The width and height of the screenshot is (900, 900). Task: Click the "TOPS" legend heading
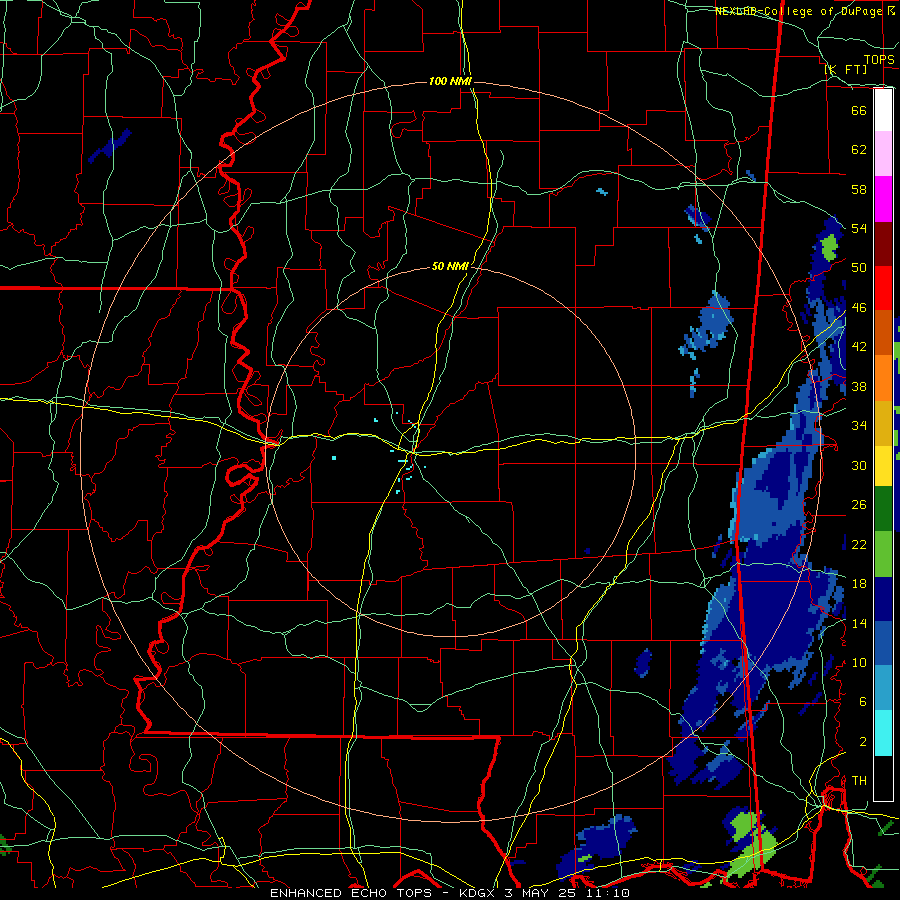(x=879, y=60)
